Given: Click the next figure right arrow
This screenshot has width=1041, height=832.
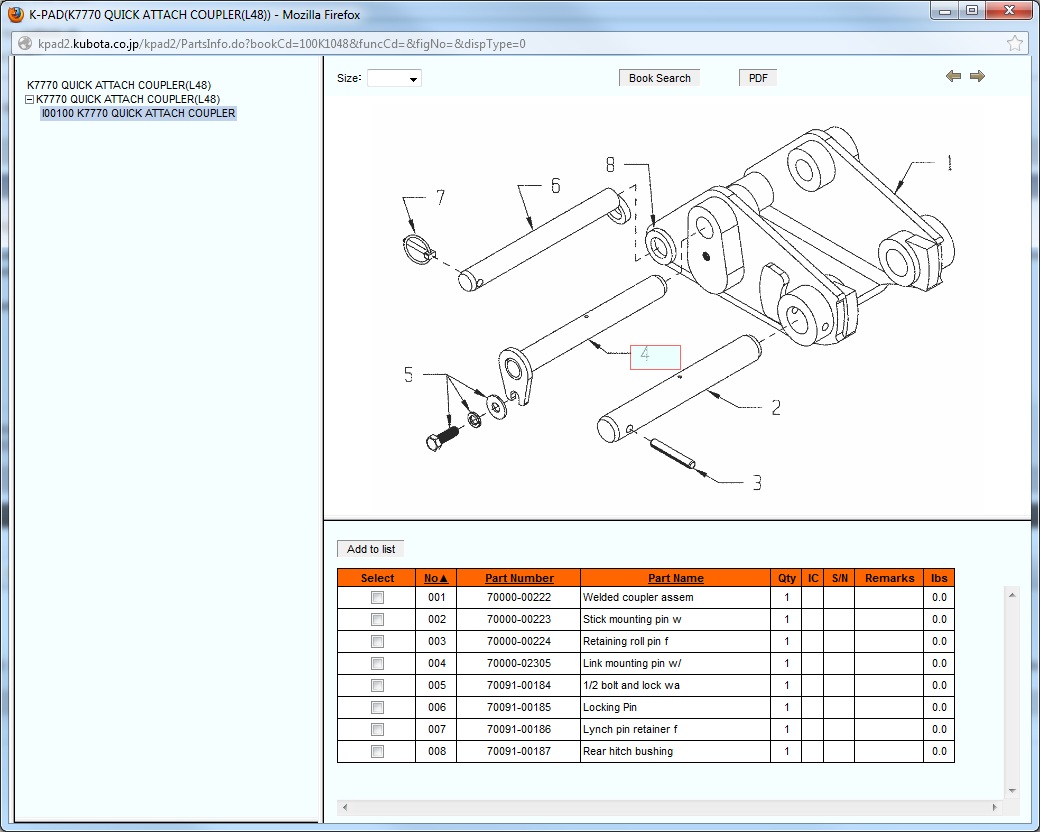Looking at the screenshot, I should coord(977,76).
